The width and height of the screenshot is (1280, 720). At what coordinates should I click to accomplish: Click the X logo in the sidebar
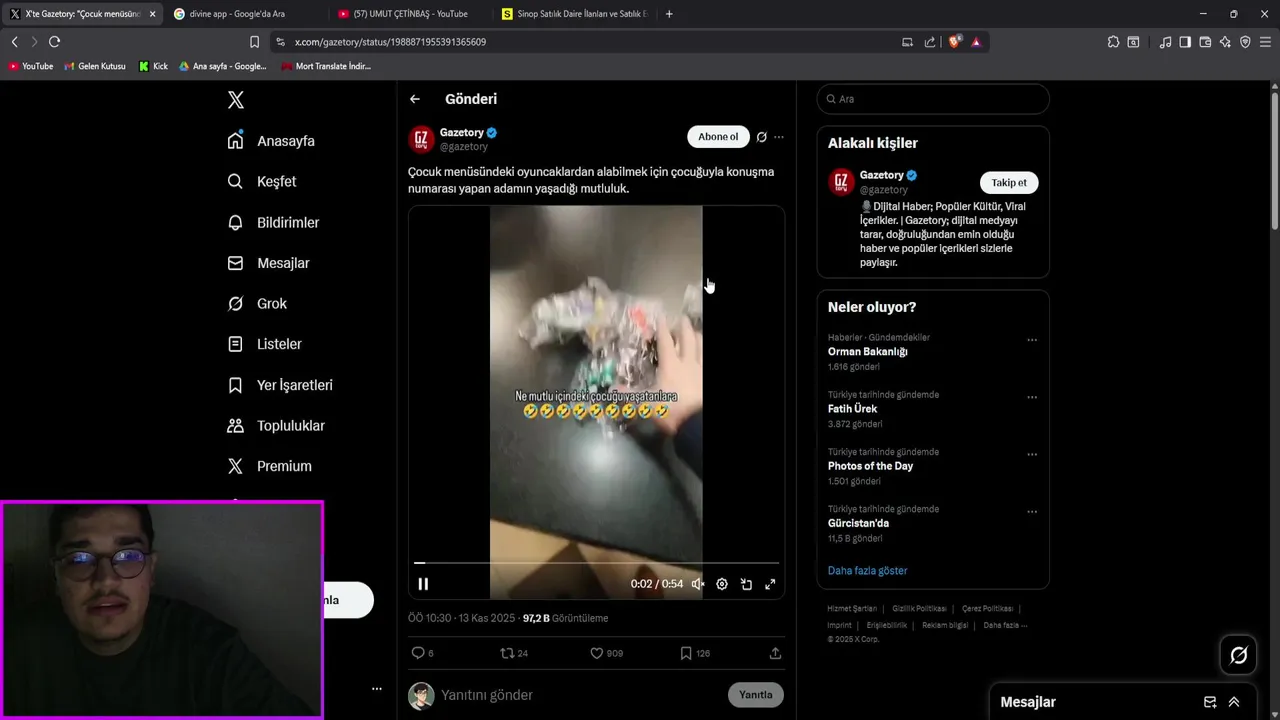[x=236, y=100]
